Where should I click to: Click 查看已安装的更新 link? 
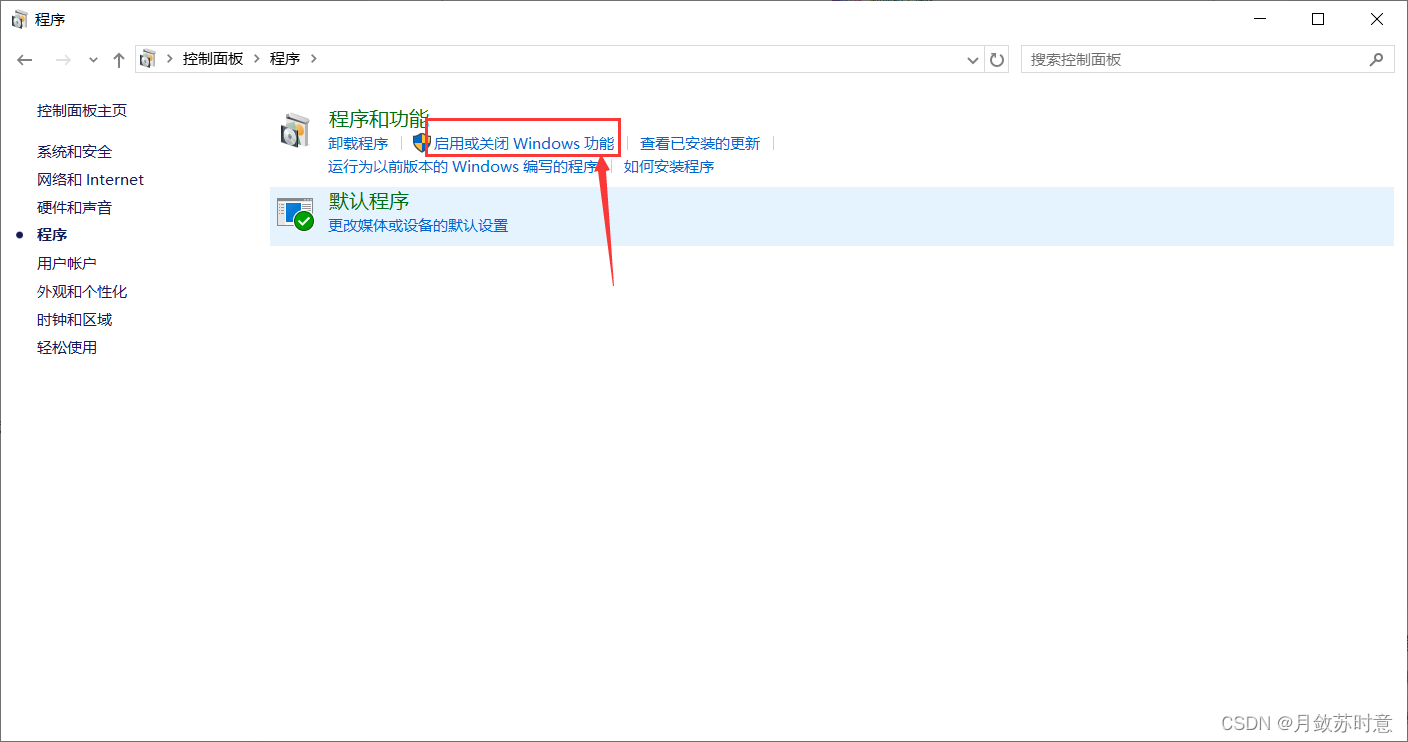pyautogui.click(x=700, y=144)
